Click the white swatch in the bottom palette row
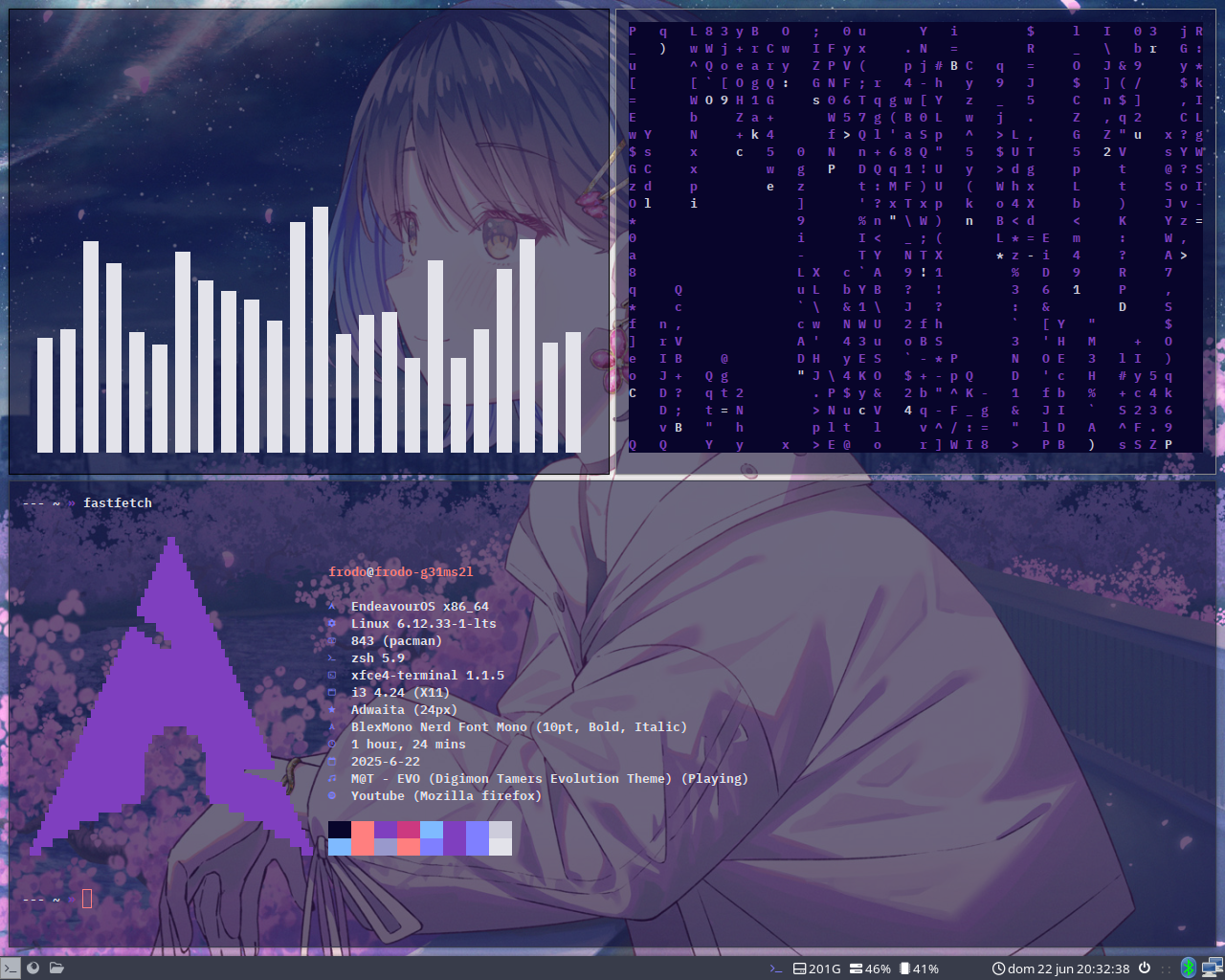1225x980 pixels. tap(501, 847)
